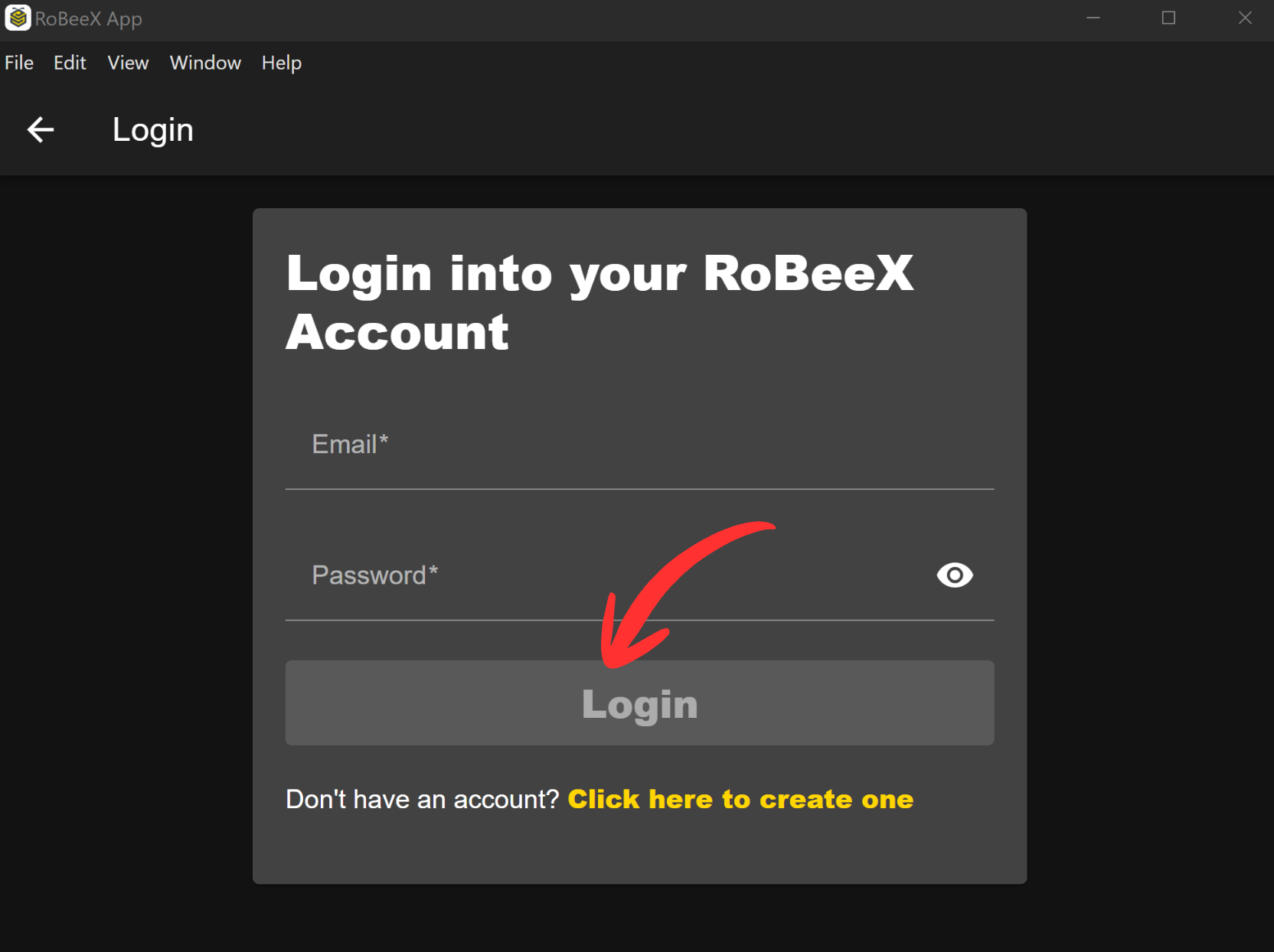Viewport: 1274px width, 952px height.
Task: Click the RoBeeX bee logo icon
Action: pyautogui.click(x=18, y=18)
